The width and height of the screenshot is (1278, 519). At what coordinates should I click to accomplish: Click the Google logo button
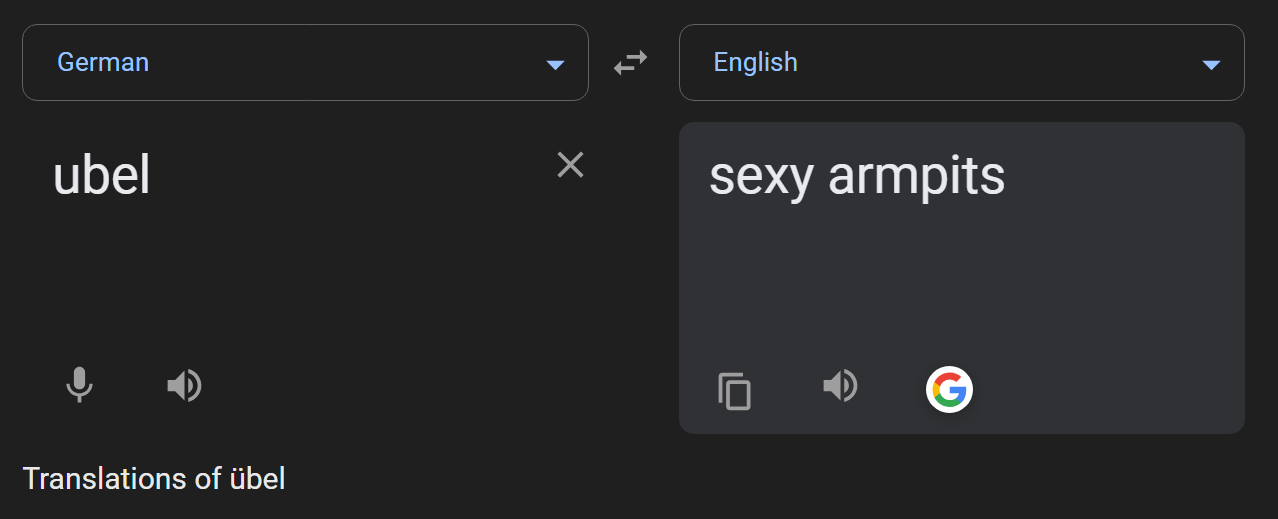coord(949,390)
